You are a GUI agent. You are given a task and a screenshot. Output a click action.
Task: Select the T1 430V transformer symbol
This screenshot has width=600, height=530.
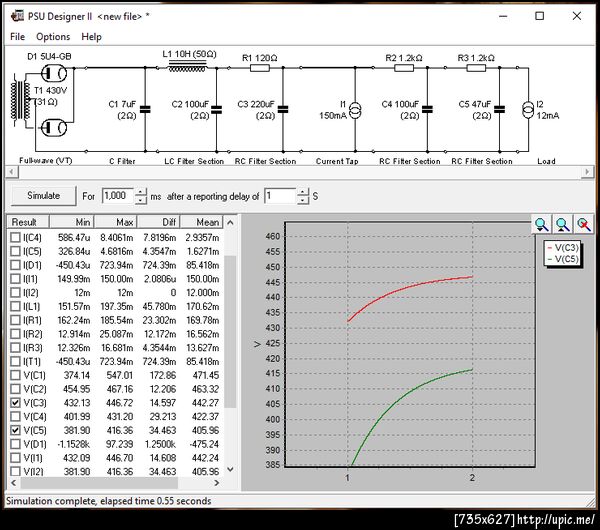pos(21,100)
